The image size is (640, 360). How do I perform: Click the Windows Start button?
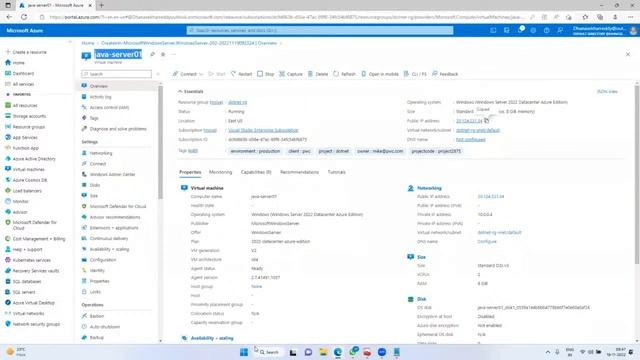[x=244, y=352]
